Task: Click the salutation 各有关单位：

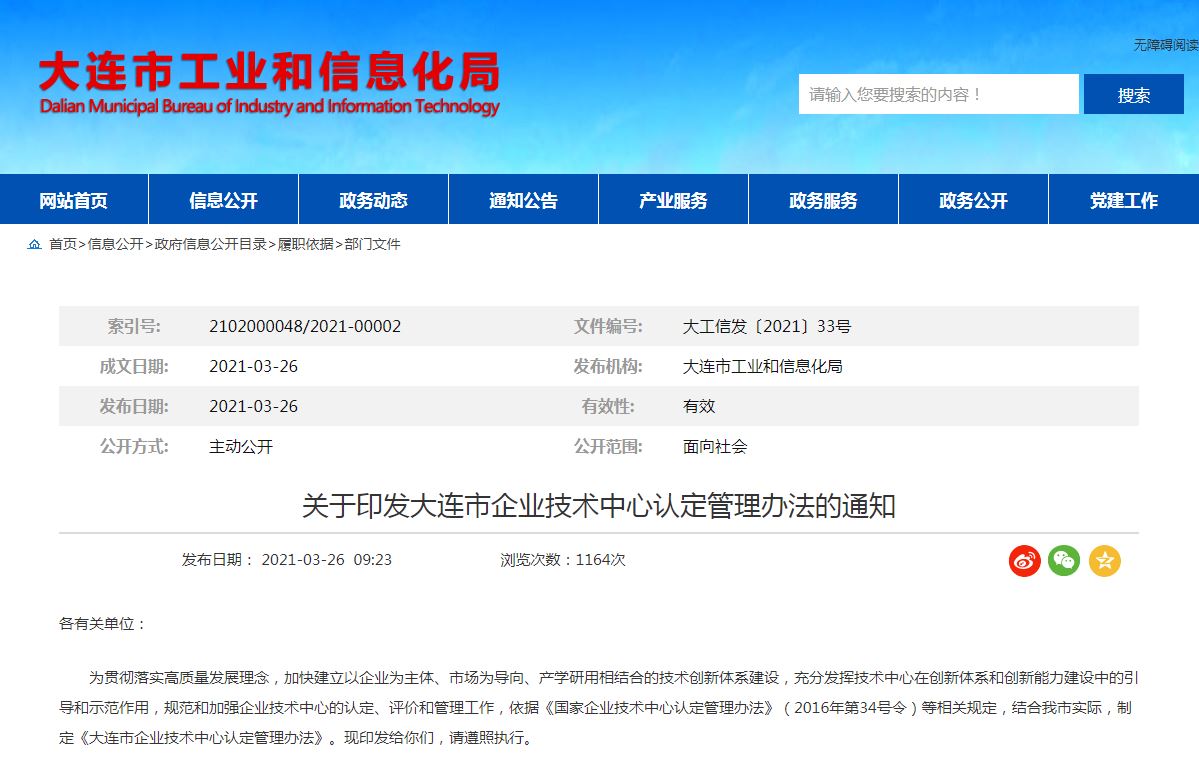Action: tap(102, 623)
